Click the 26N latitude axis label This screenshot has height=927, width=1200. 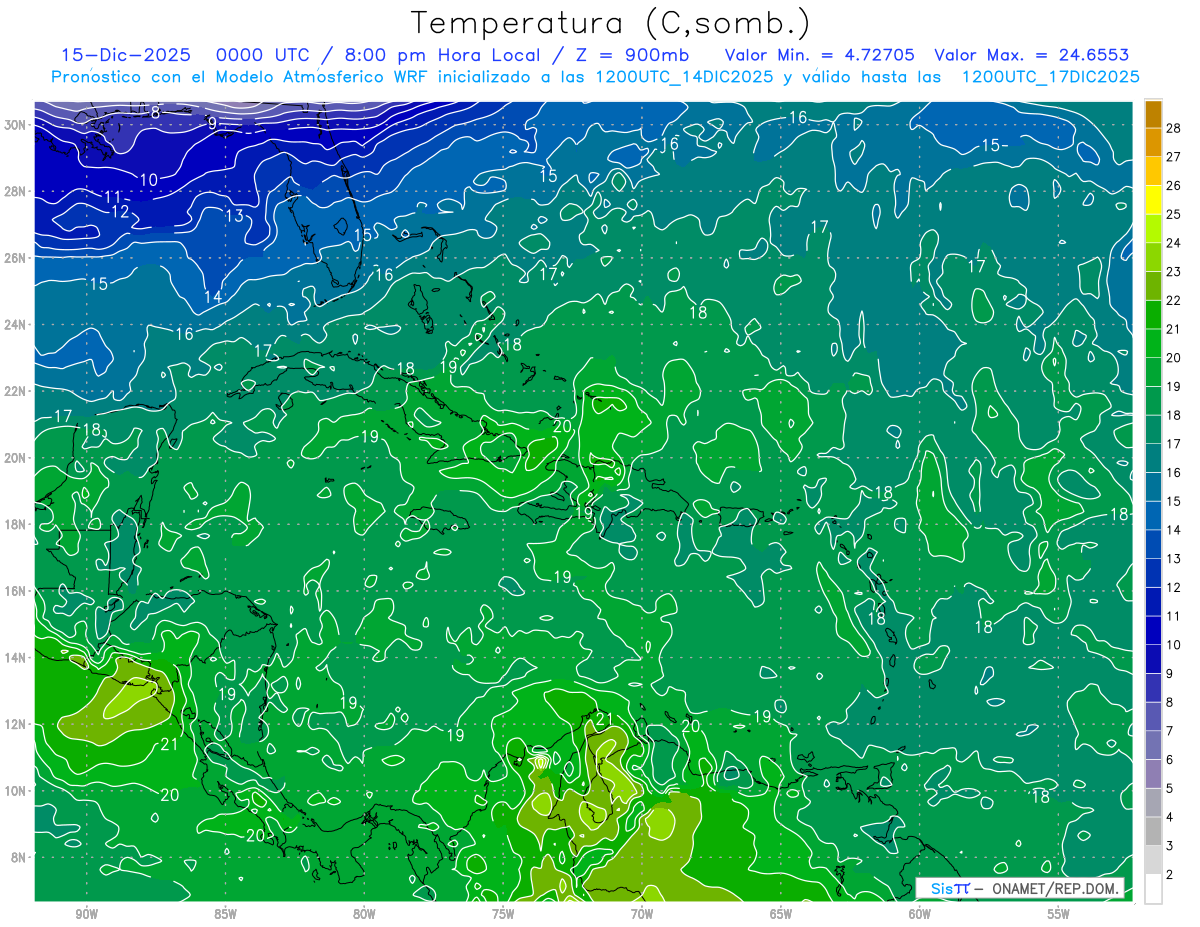(x=15, y=258)
